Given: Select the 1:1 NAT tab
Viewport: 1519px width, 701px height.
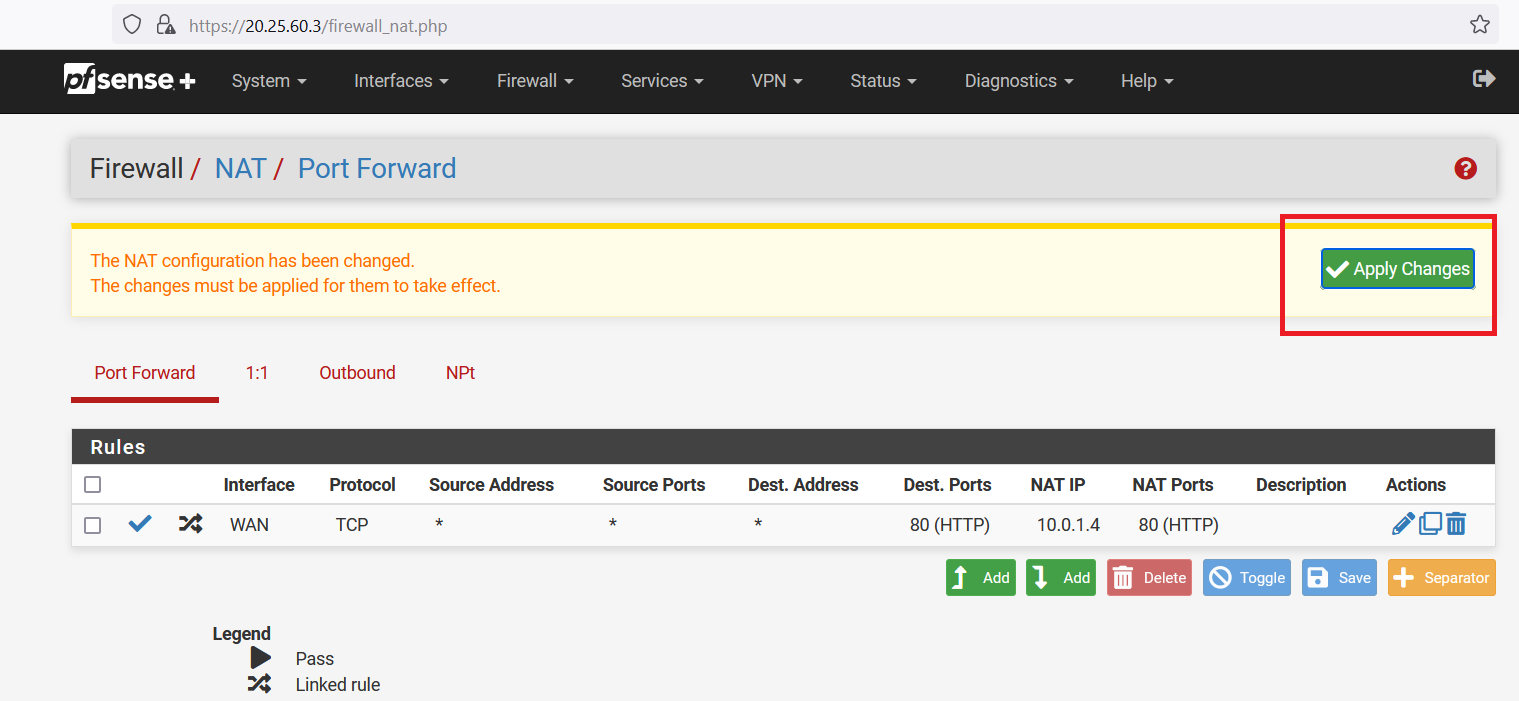Looking at the screenshot, I should 257,373.
